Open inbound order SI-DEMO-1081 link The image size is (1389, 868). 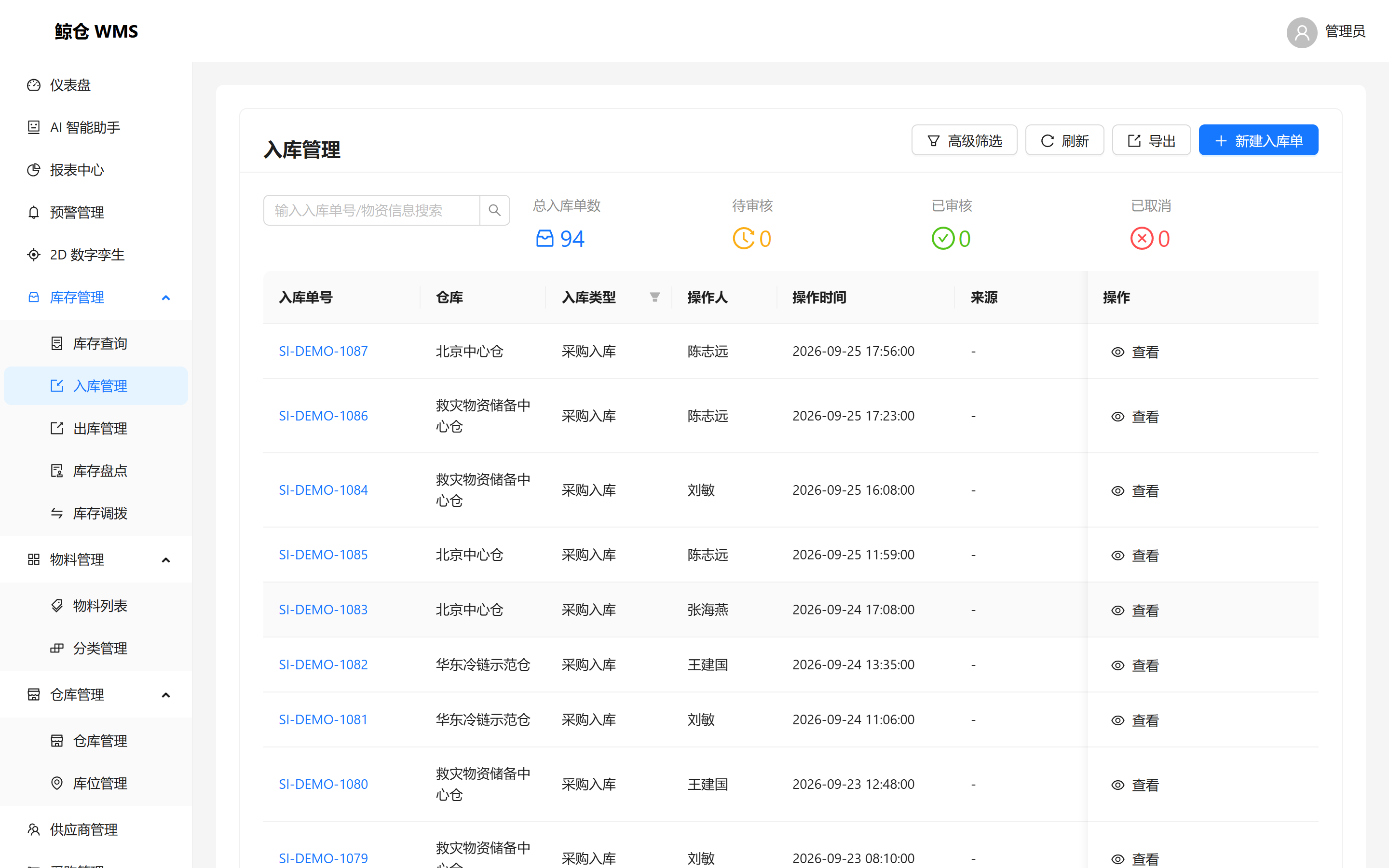323,719
